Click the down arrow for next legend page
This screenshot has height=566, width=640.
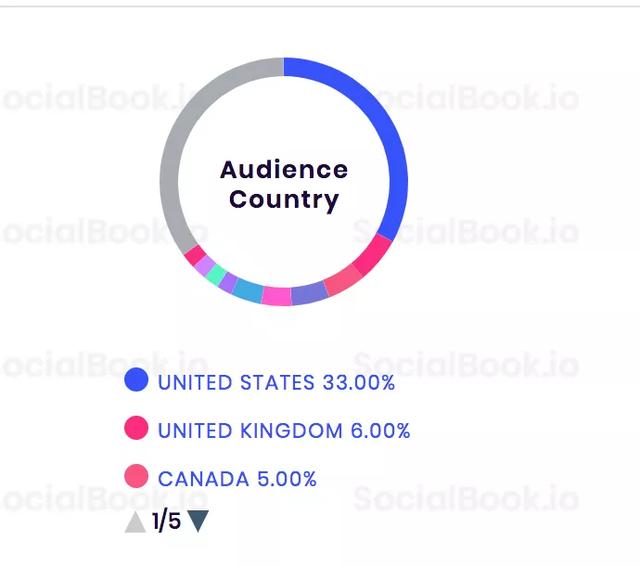coord(198,521)
